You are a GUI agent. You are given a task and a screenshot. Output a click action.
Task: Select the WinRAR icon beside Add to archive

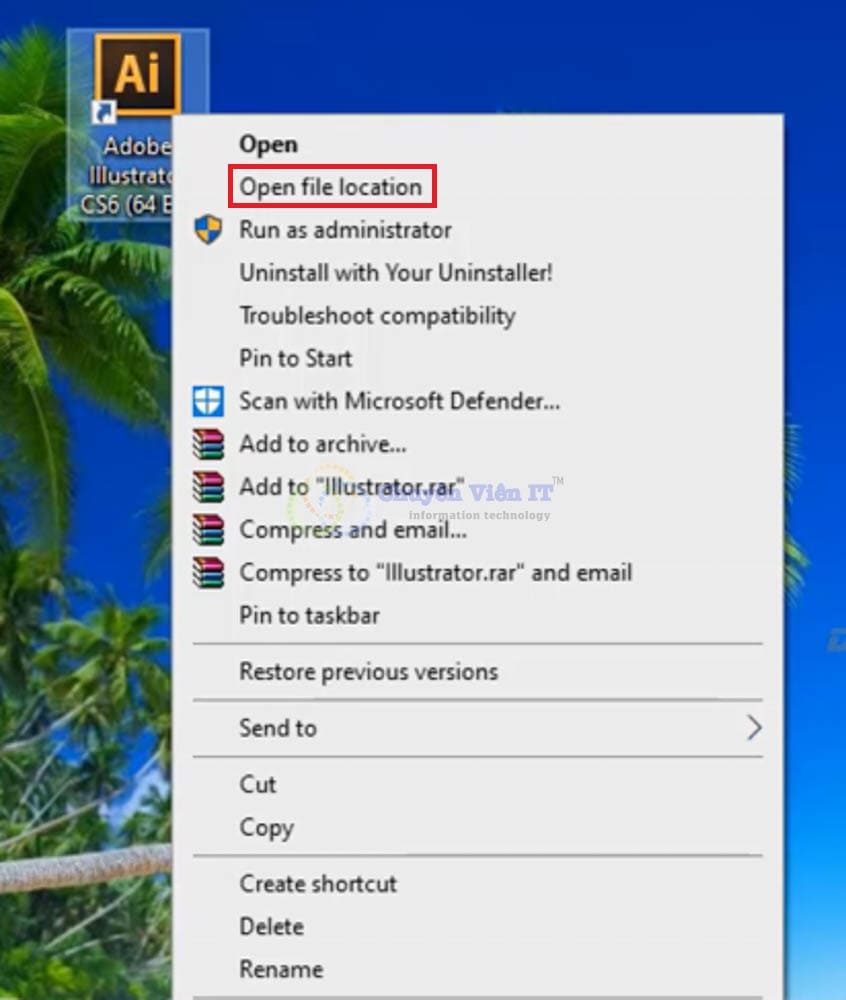point(208,444)
